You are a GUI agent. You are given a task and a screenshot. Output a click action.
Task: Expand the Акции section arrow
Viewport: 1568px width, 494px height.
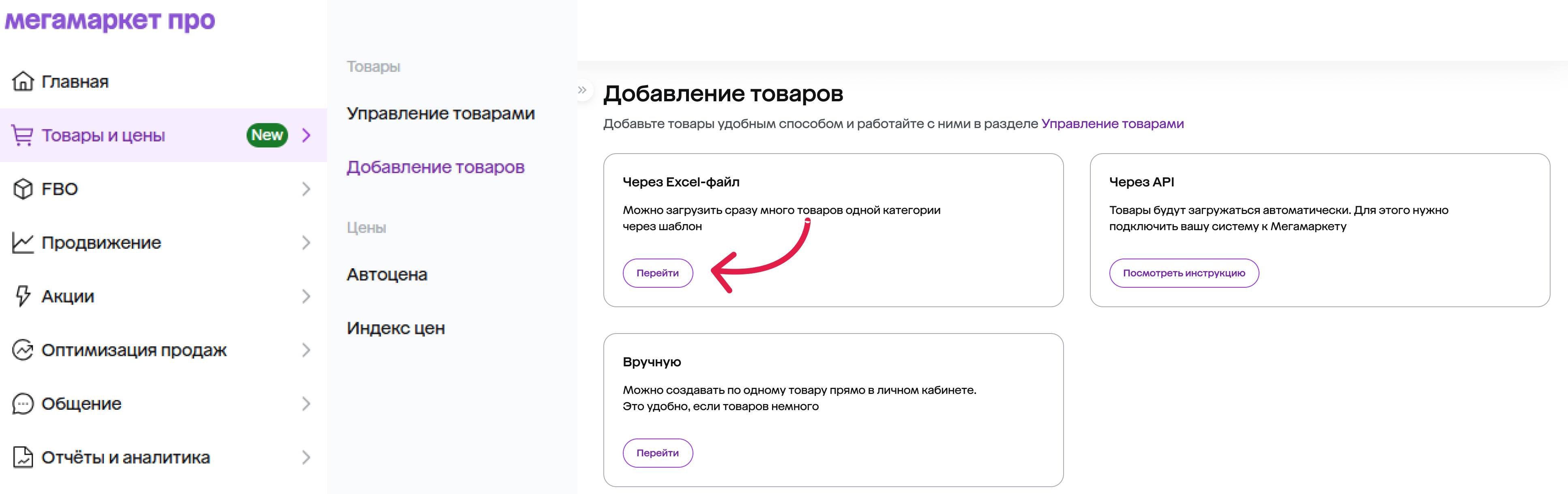pos(306,296)
